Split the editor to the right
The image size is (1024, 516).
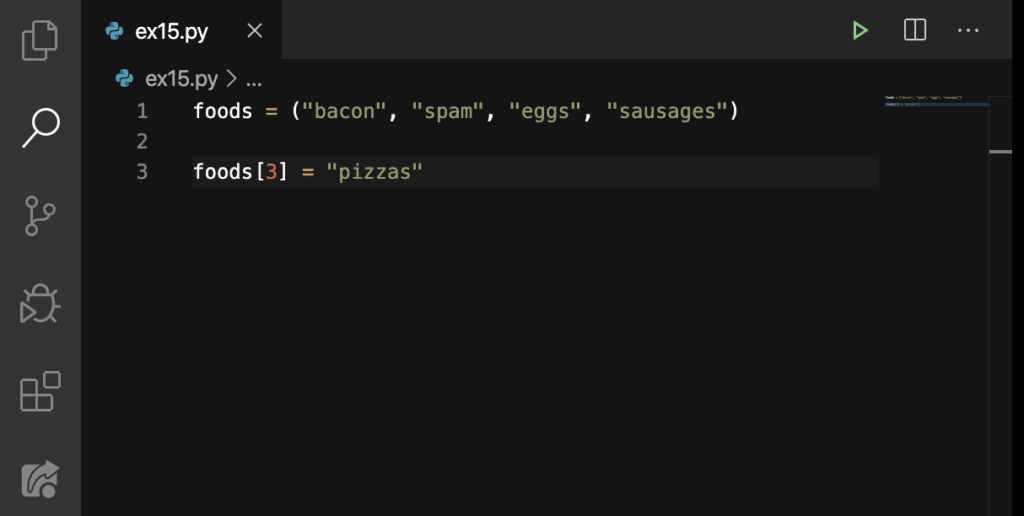pos(914,30)
